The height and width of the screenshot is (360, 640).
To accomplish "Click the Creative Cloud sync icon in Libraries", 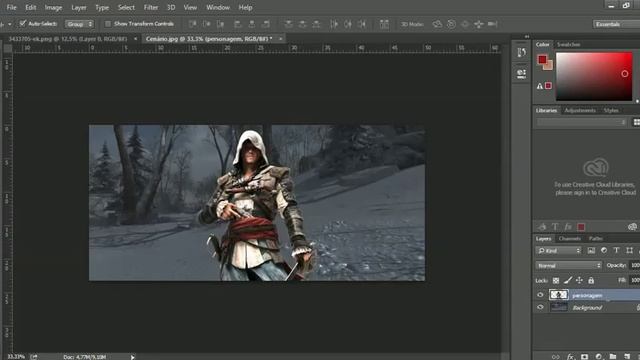I will click(632, 227).
